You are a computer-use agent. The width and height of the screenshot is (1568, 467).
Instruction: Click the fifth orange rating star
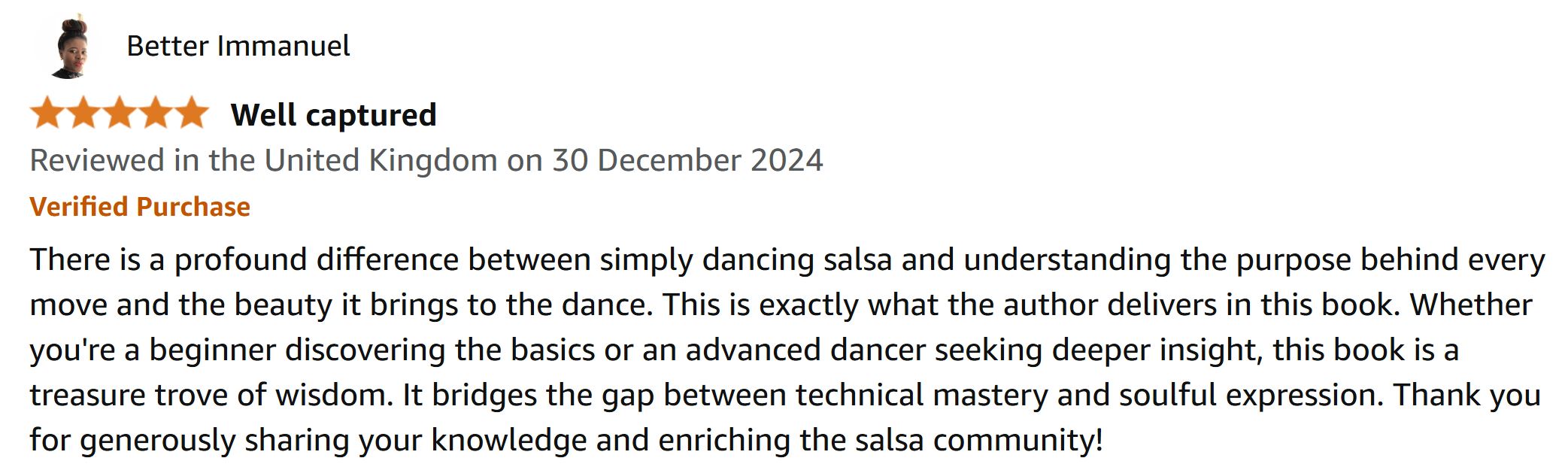pos(193,113)
